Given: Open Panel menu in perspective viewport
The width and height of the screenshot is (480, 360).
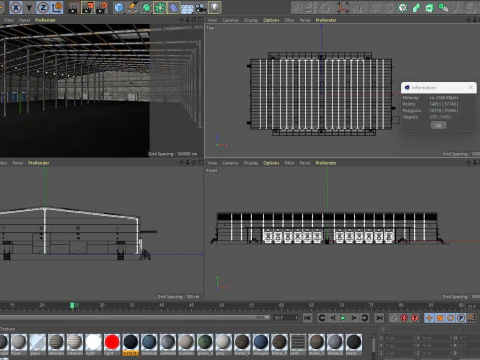Looking at the screenshot, I should pos(24,20).
